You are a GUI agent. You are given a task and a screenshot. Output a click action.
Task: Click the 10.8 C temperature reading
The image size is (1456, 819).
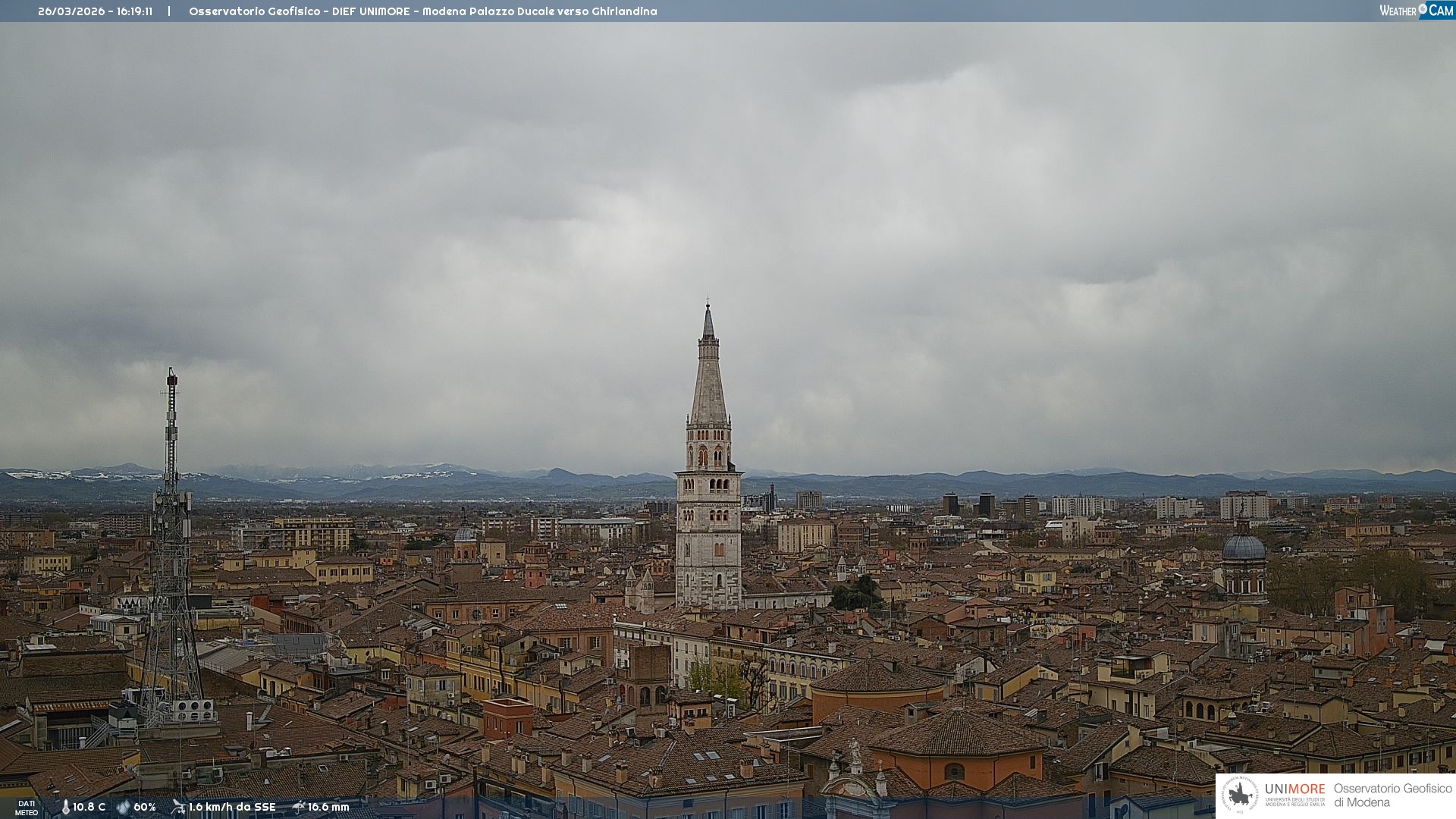89,807
